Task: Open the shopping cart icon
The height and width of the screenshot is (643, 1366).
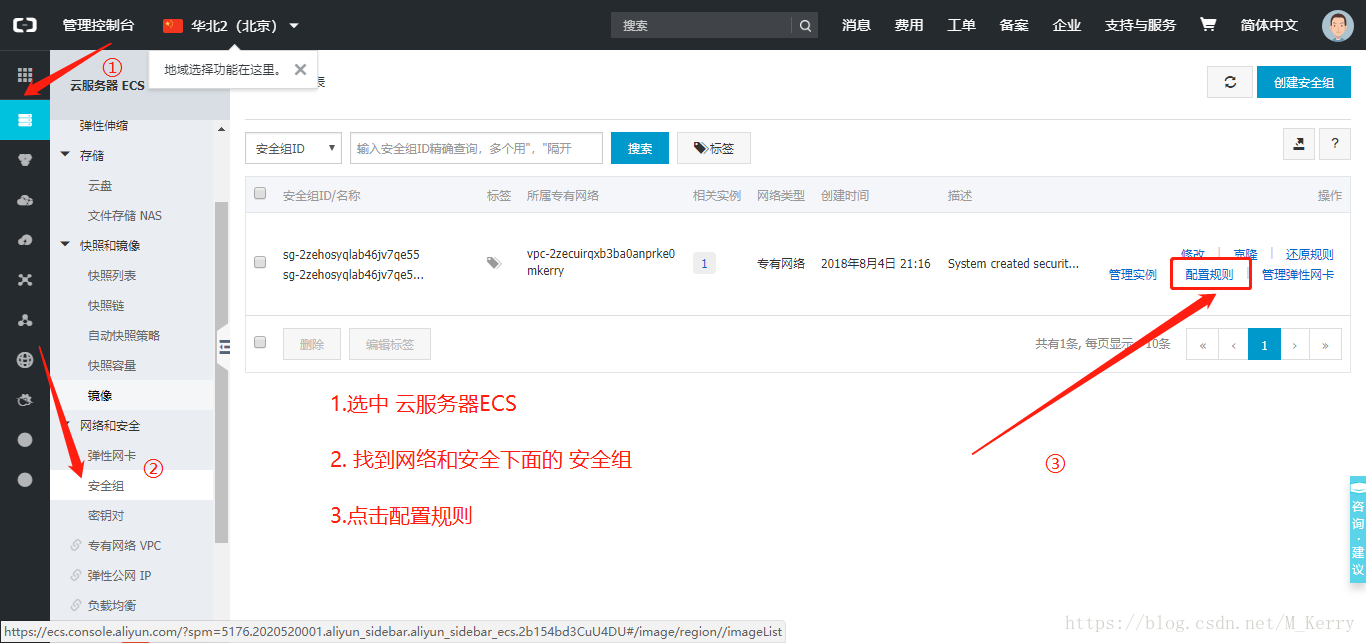Action: pyautogui.click(x=1208, y=25)
